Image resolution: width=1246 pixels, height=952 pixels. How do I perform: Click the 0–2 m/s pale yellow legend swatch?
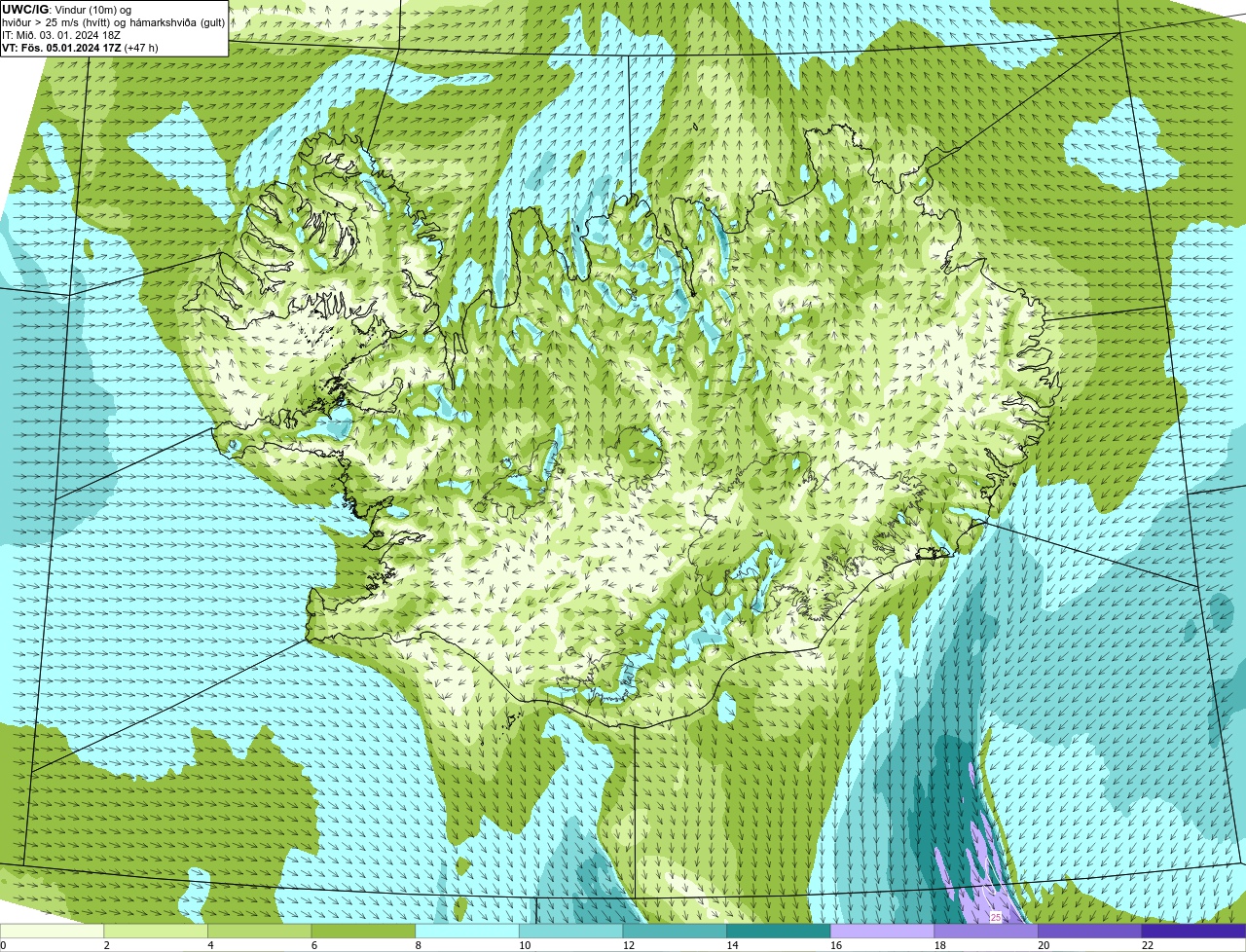(x=52, y=931)
